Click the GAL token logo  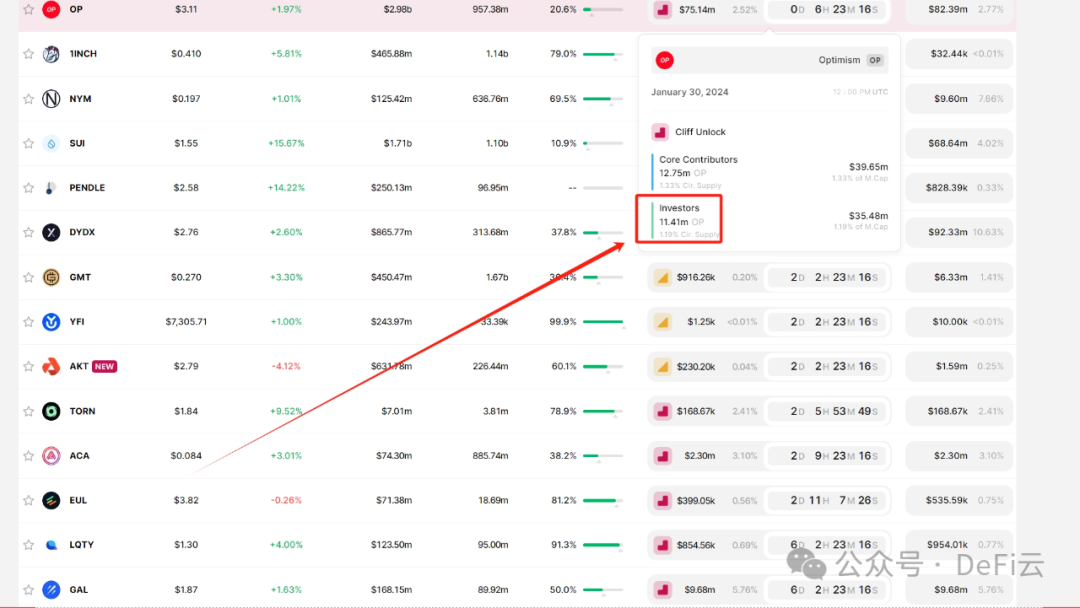(x=51, y=589)
